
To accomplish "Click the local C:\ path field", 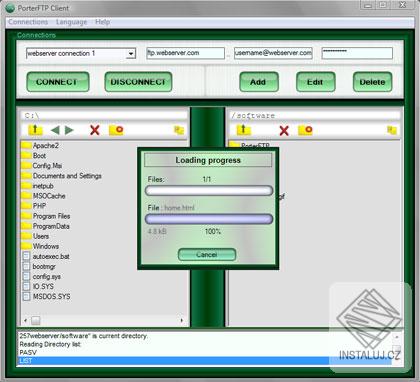I will click(104, 116).
